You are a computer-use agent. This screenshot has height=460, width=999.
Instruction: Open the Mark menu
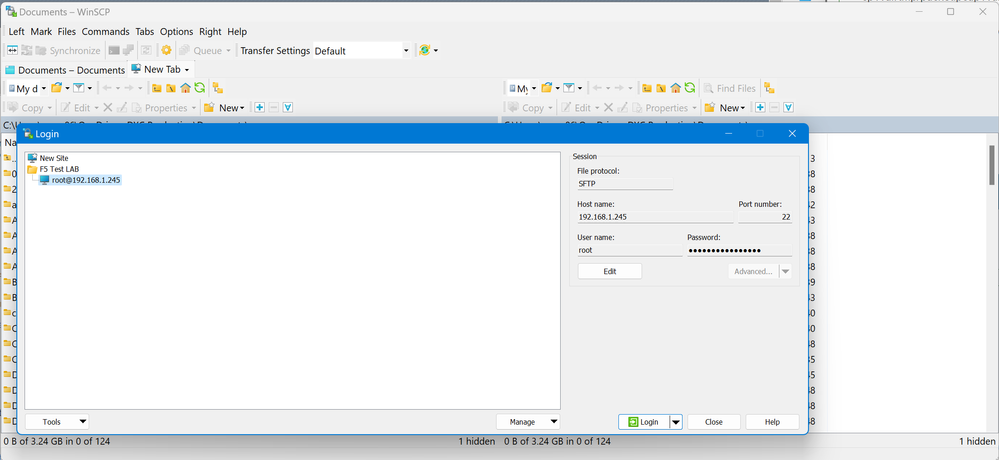tap(41, 31)
